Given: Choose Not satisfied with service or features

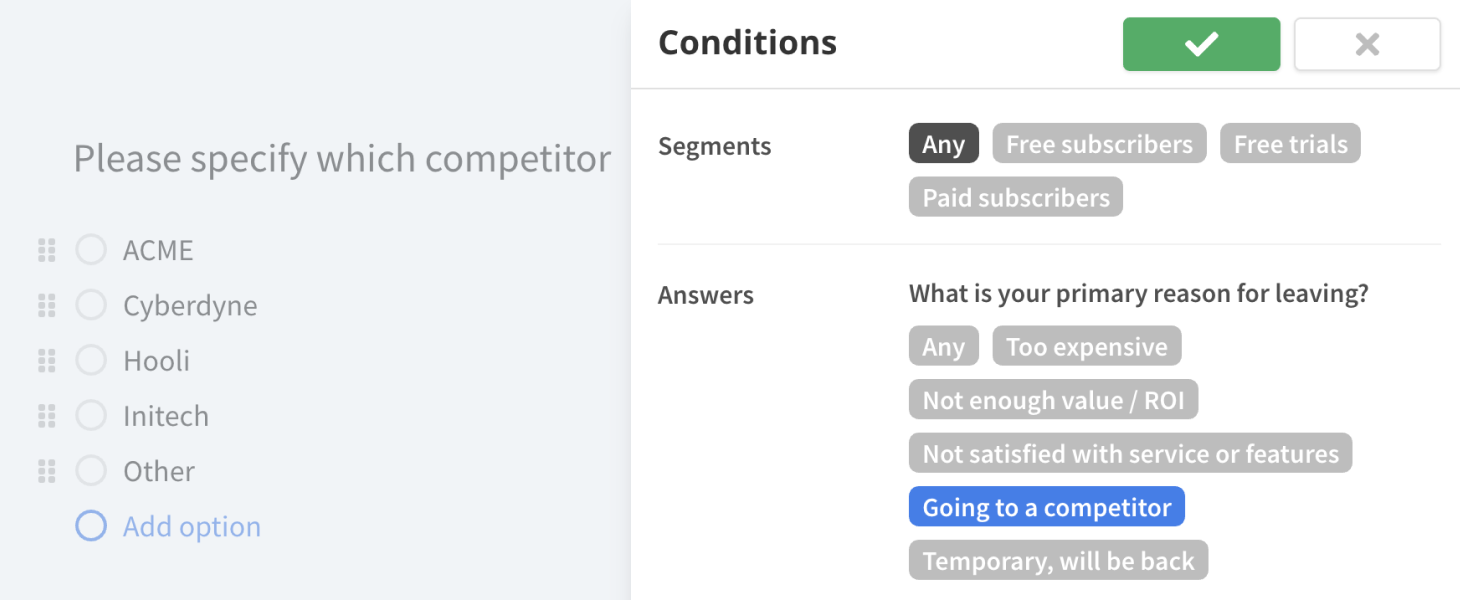Looking at the screenshot, I should coord(1130,454).
